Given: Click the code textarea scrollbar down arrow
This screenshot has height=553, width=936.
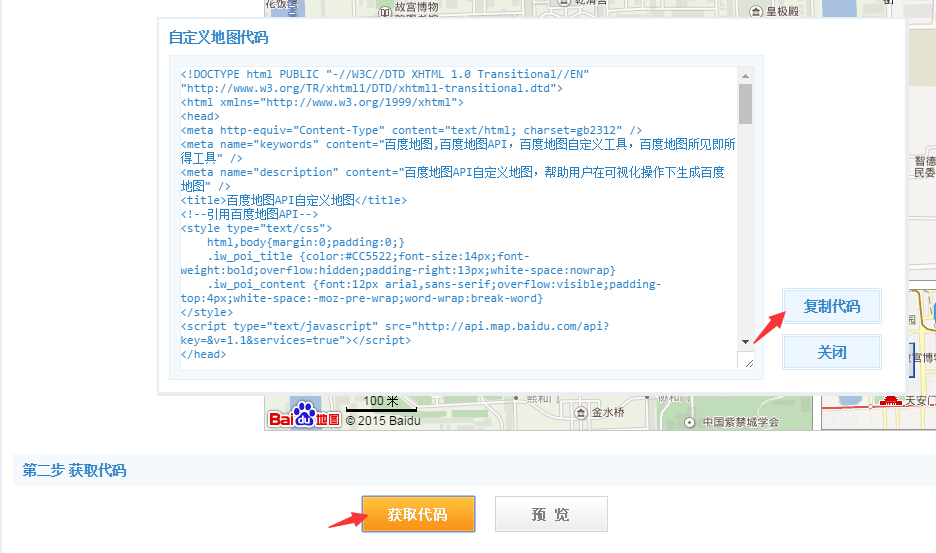Looking at the screenshot, I should click(745, 342).
